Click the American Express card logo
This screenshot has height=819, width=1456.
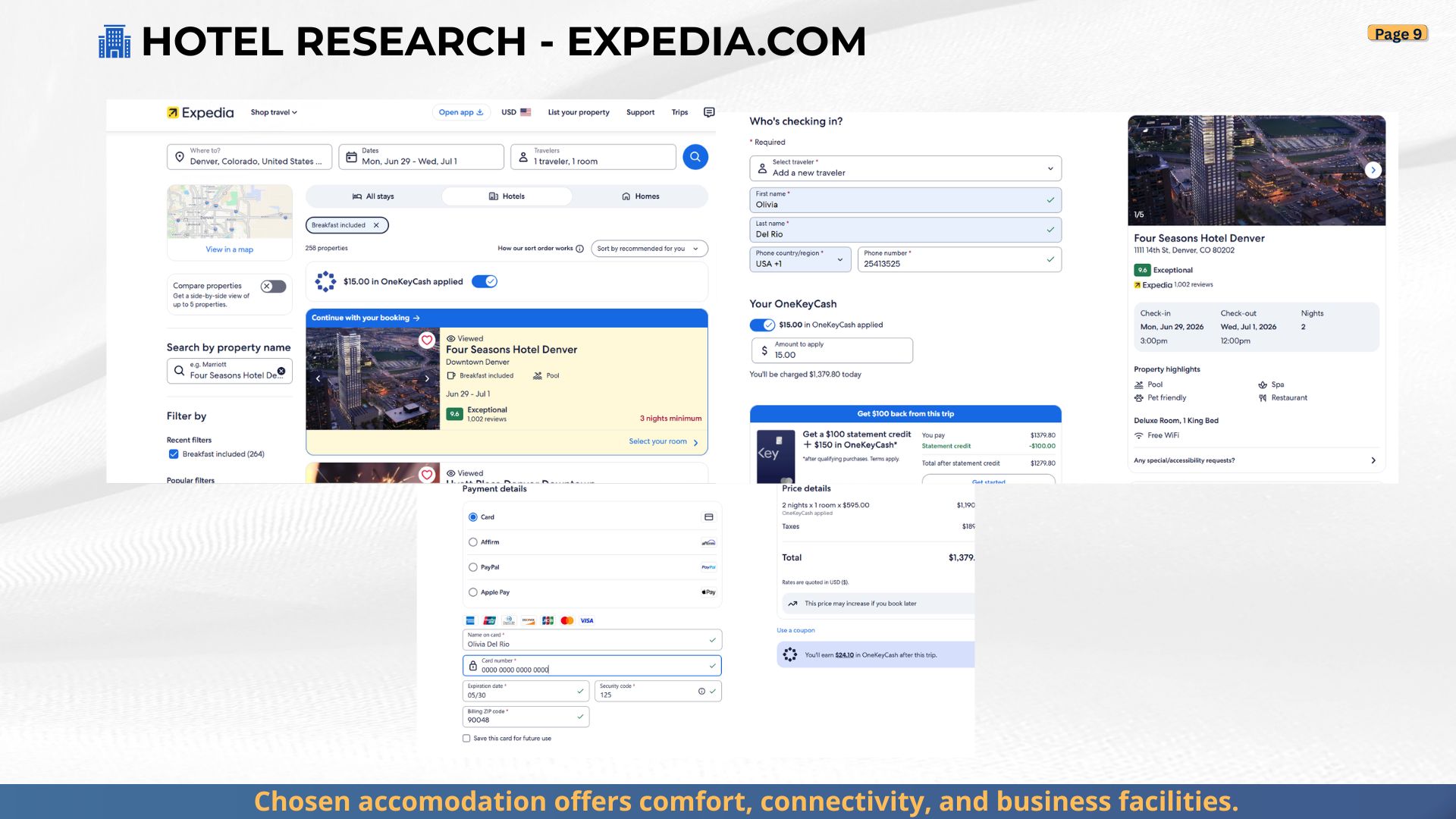click(x=470, y=620)
